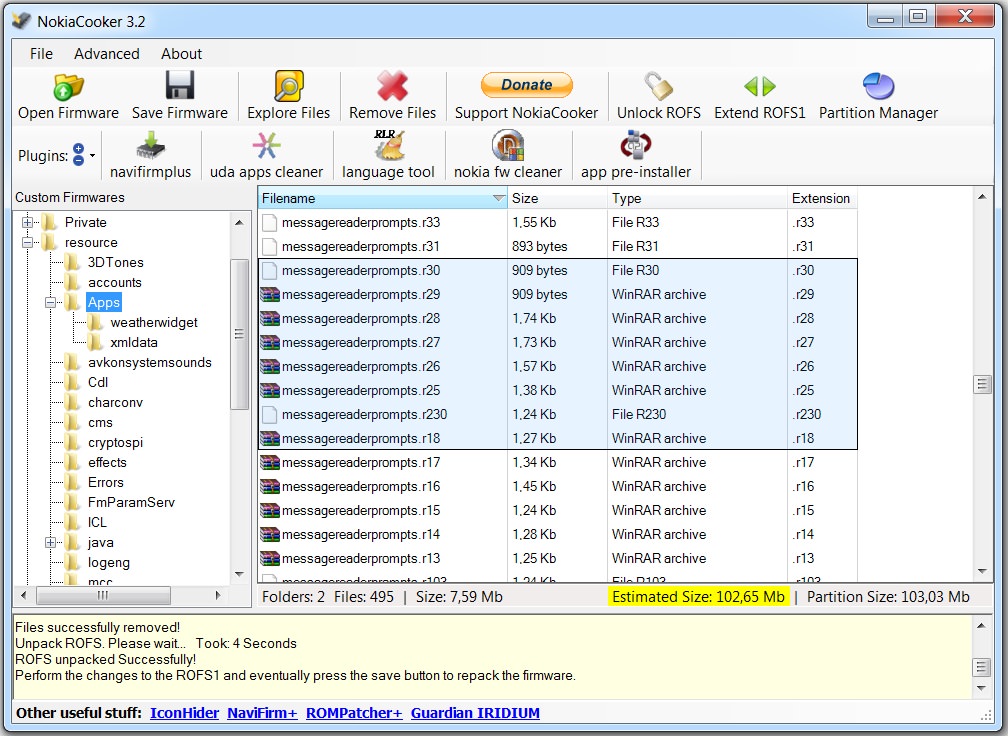
Task: Collapse the resource folder node
Action: (27, 242)
